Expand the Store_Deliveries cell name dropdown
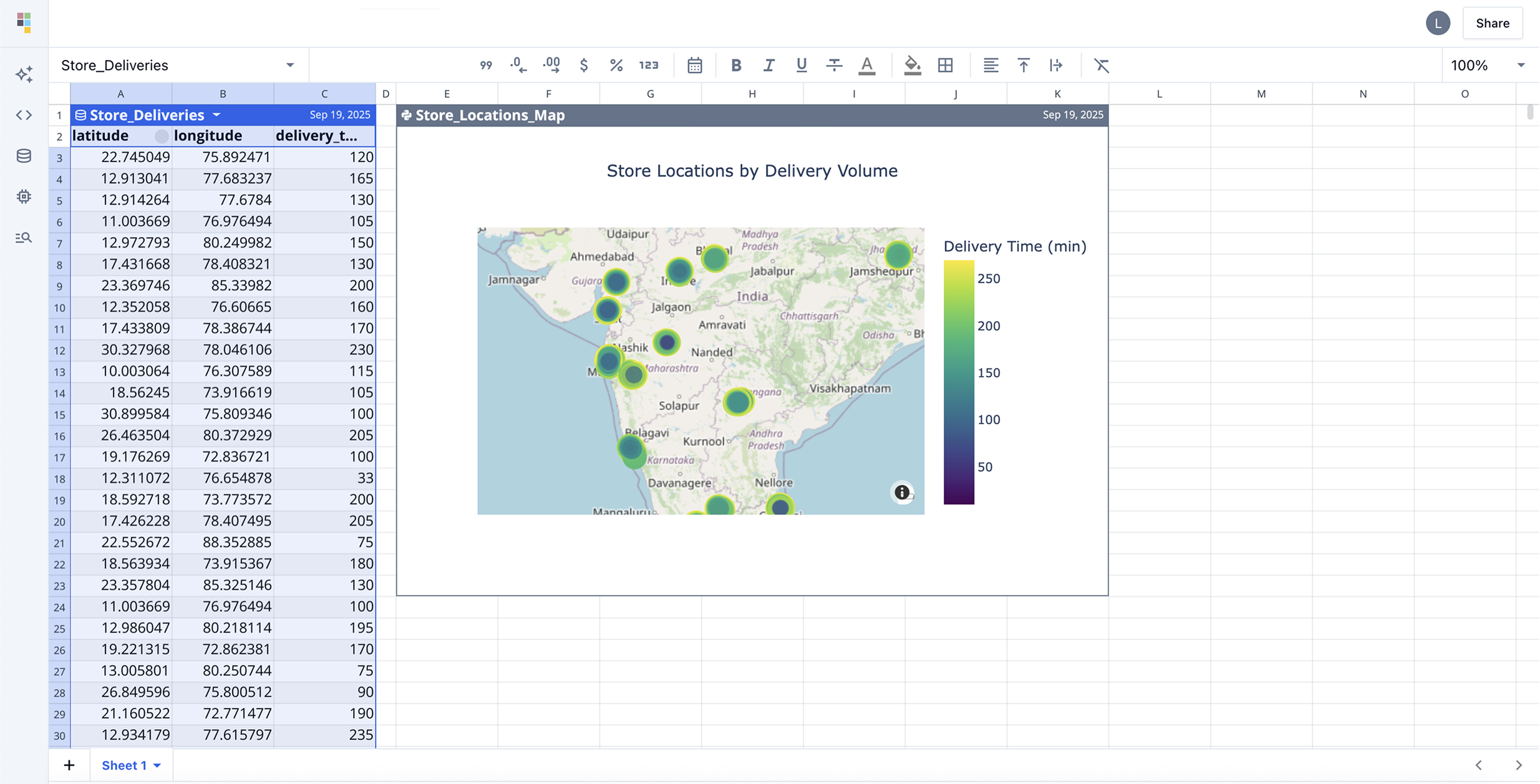Screen dimensions: 1540x784 click(289, 65)
